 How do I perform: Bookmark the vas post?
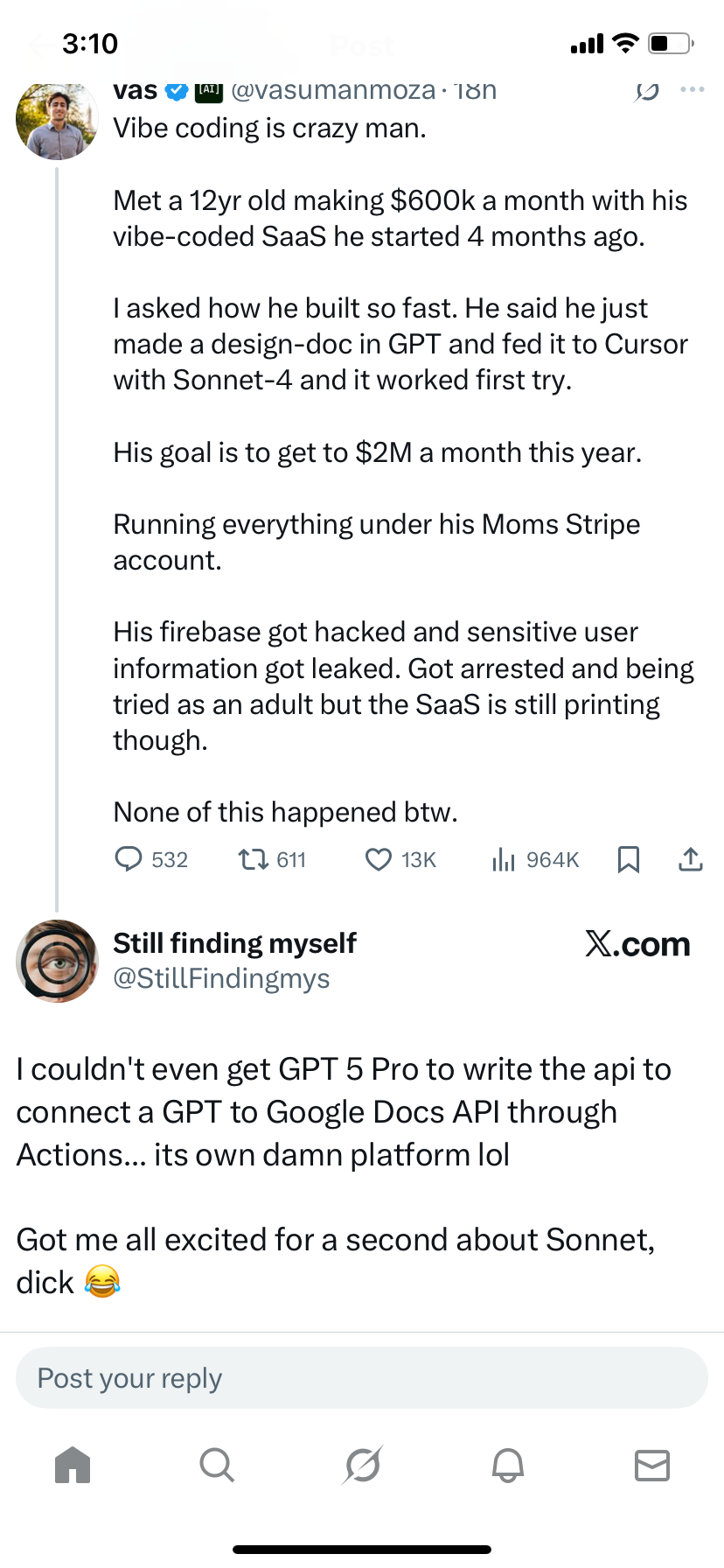(628, 859)
